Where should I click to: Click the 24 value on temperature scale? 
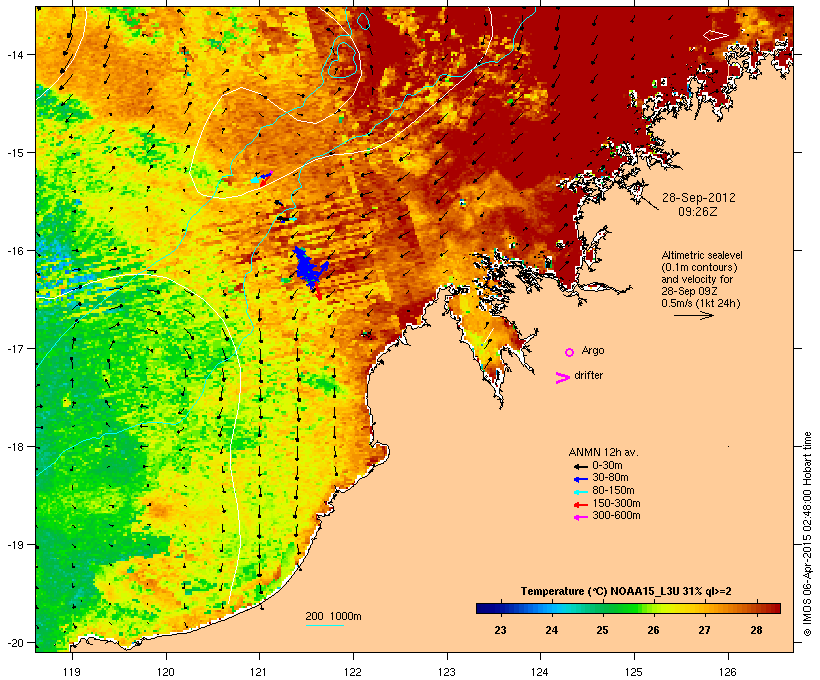click(x=552, y=630)
